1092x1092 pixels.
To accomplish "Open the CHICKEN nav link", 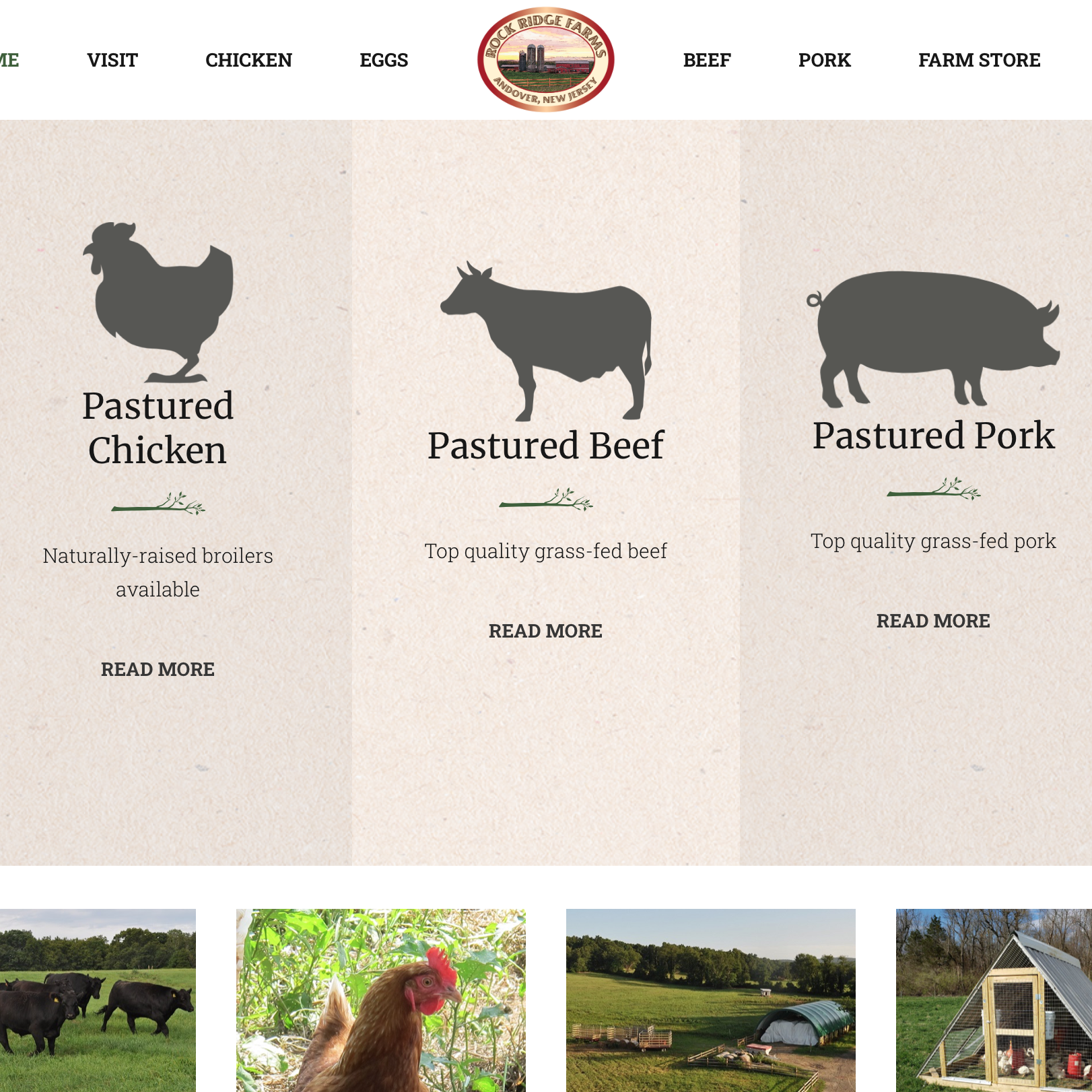I will (248, 60).
